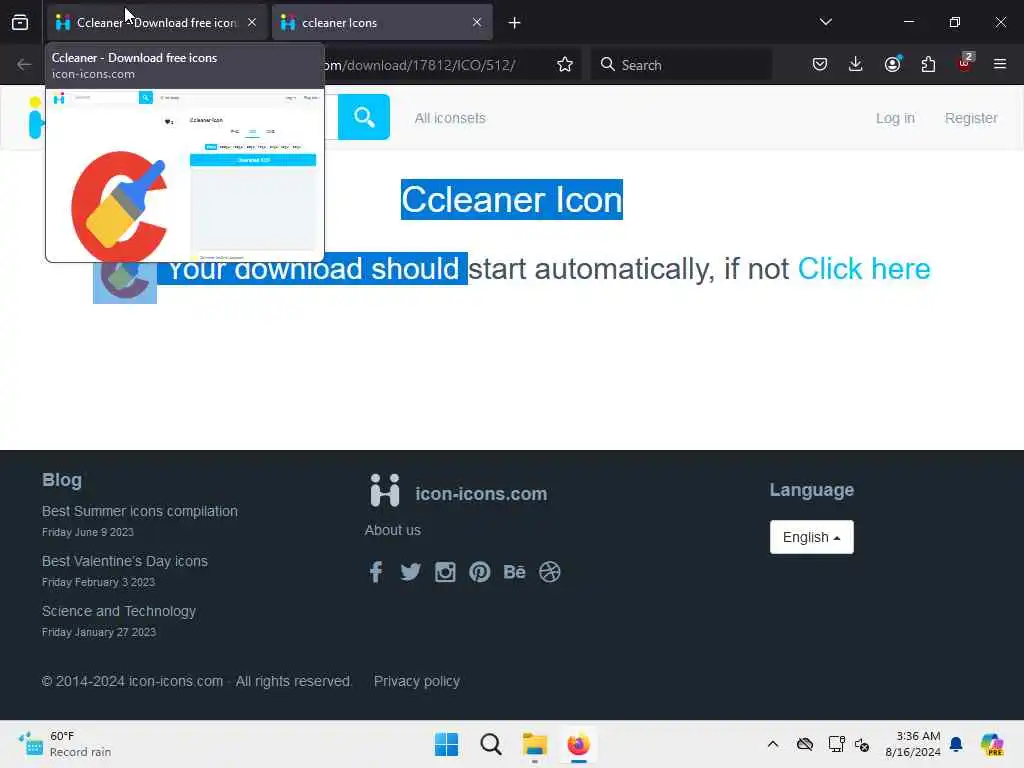The height and width of the screenshot is (768, 1024).
Task: Click the blue site search magnifier button
Action: [364, 118]
